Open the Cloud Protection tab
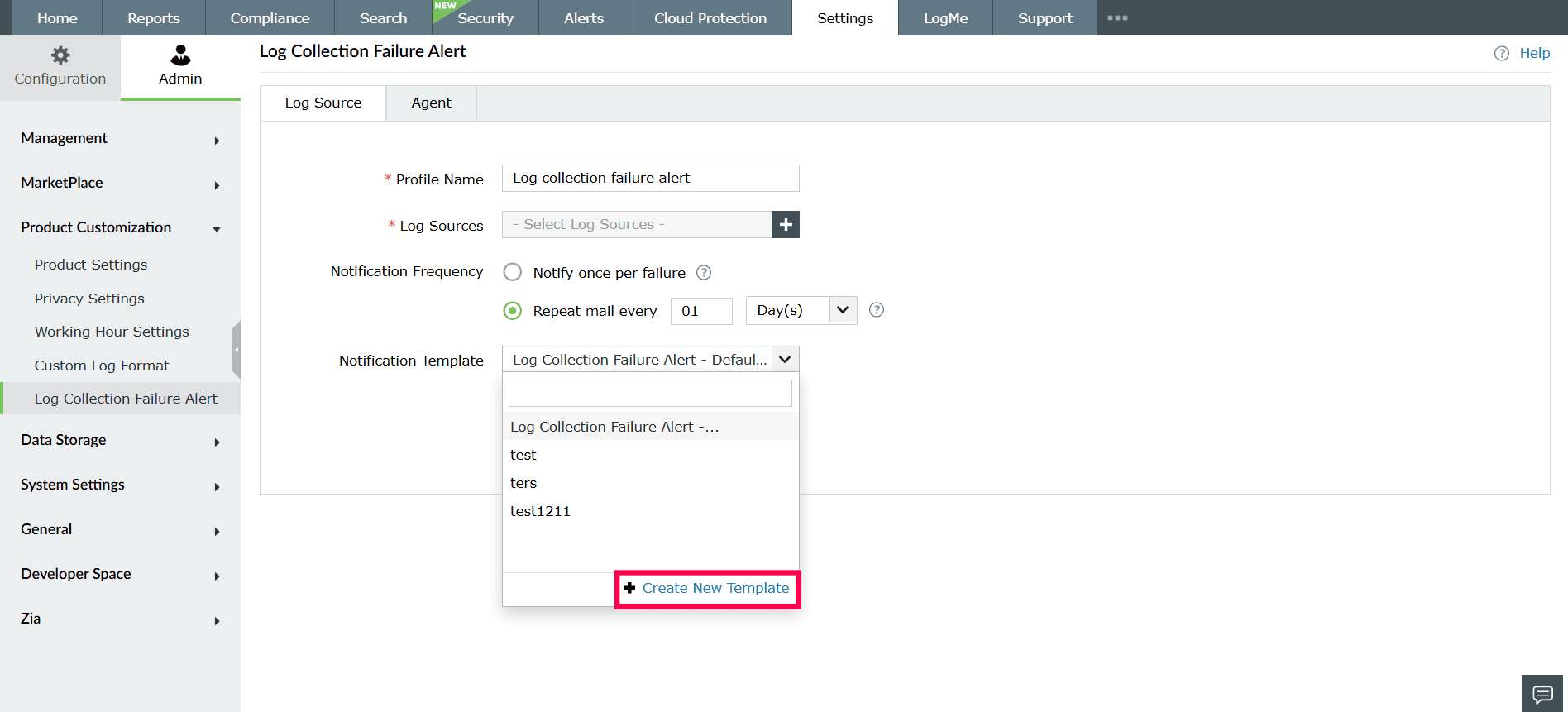This screenshot has height=712, width=1568. [710, 17]
